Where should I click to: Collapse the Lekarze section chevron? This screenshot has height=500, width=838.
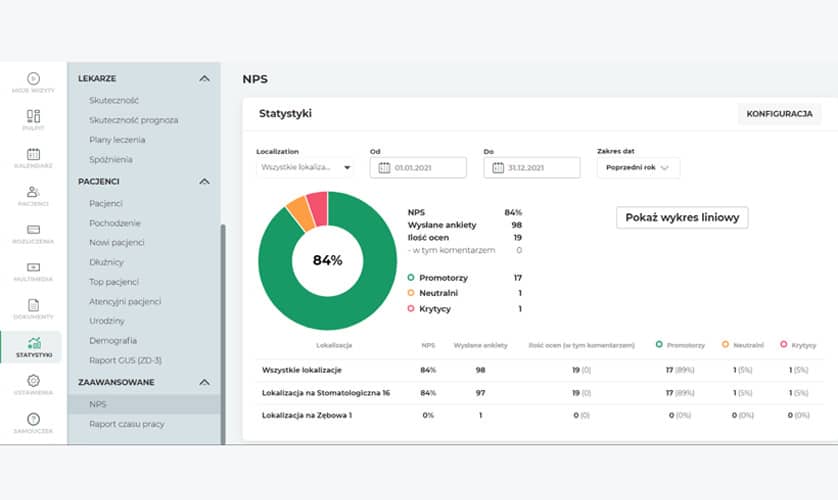(204, 78)
